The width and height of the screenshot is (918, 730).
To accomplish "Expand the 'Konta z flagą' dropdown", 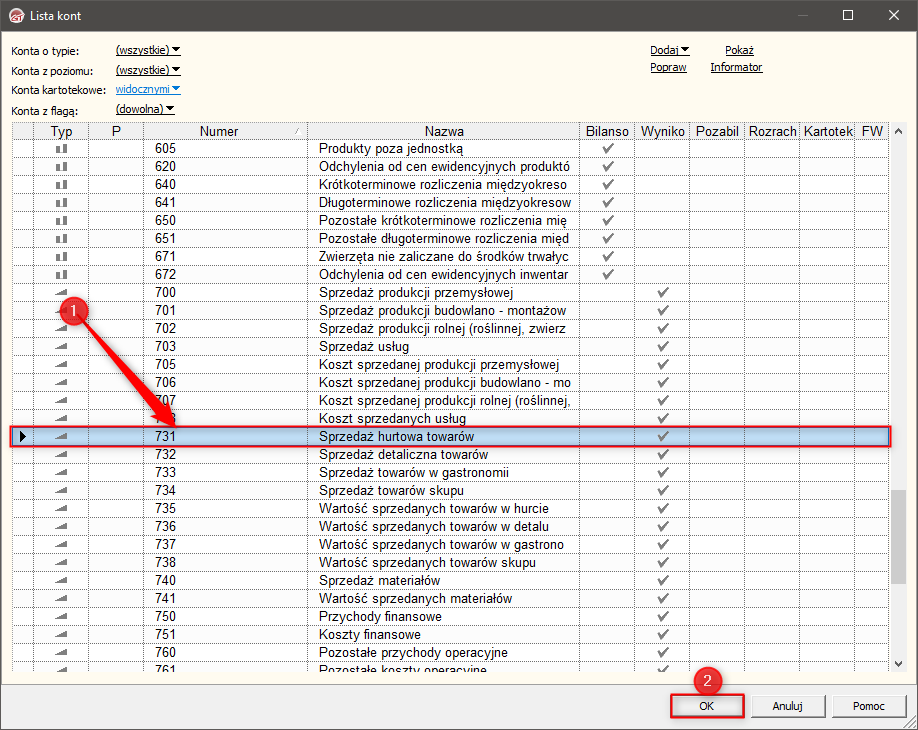I will click(145, 109).
